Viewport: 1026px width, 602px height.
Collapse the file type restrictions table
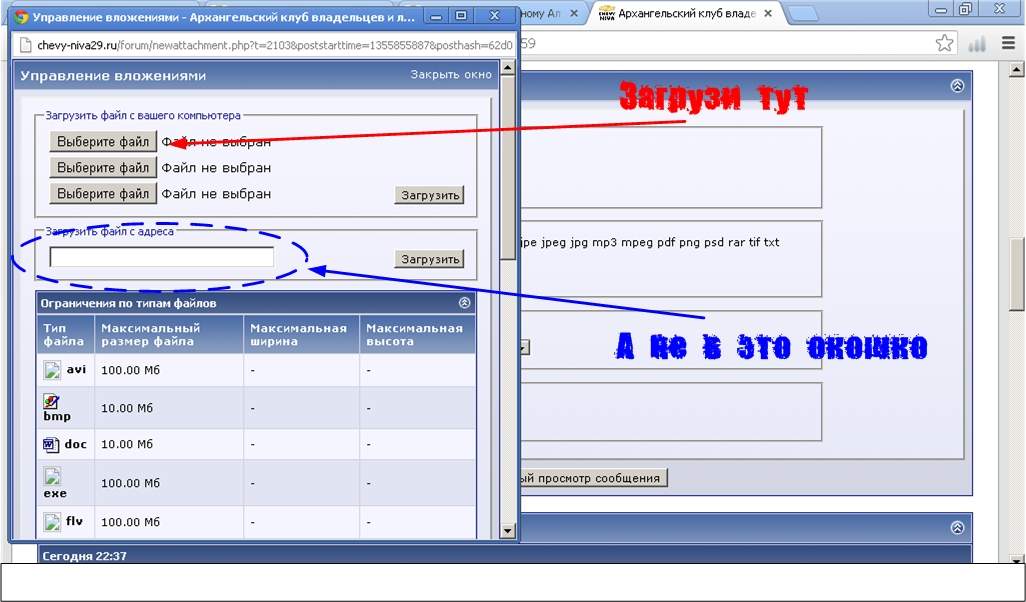tap(464, 302)
